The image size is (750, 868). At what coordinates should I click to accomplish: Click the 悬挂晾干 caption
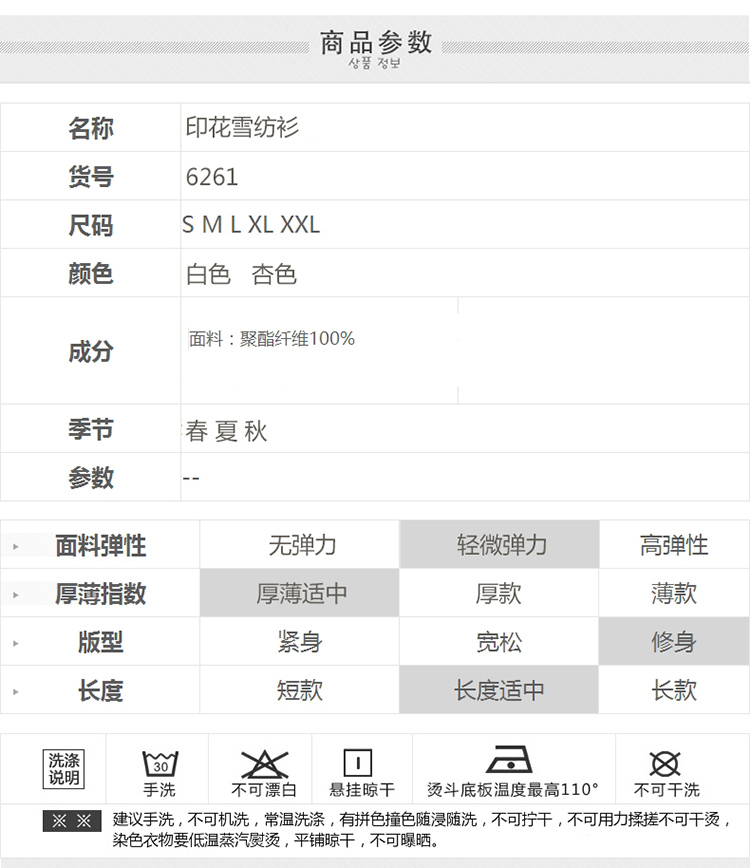pyautogui.click(x=362, y=790)
